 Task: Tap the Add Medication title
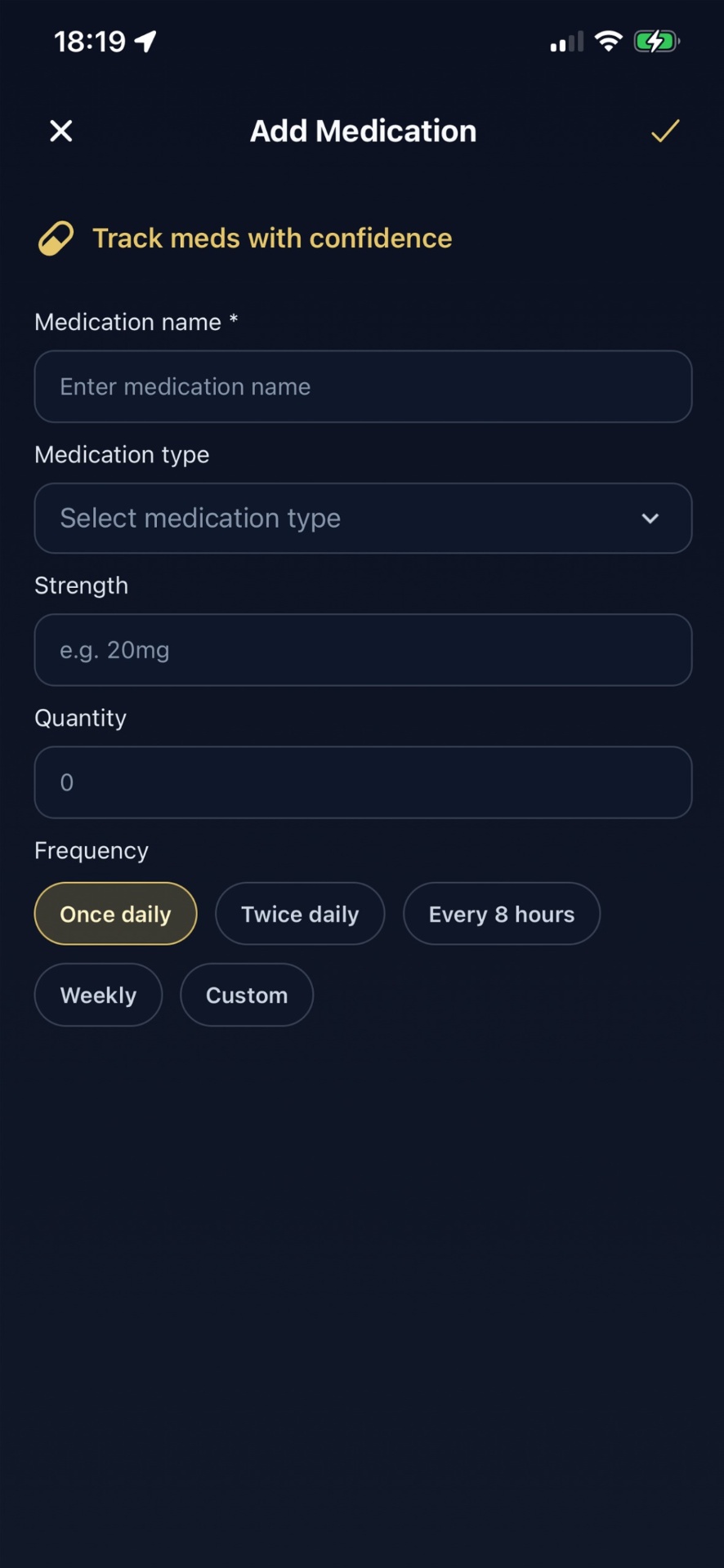363,131
